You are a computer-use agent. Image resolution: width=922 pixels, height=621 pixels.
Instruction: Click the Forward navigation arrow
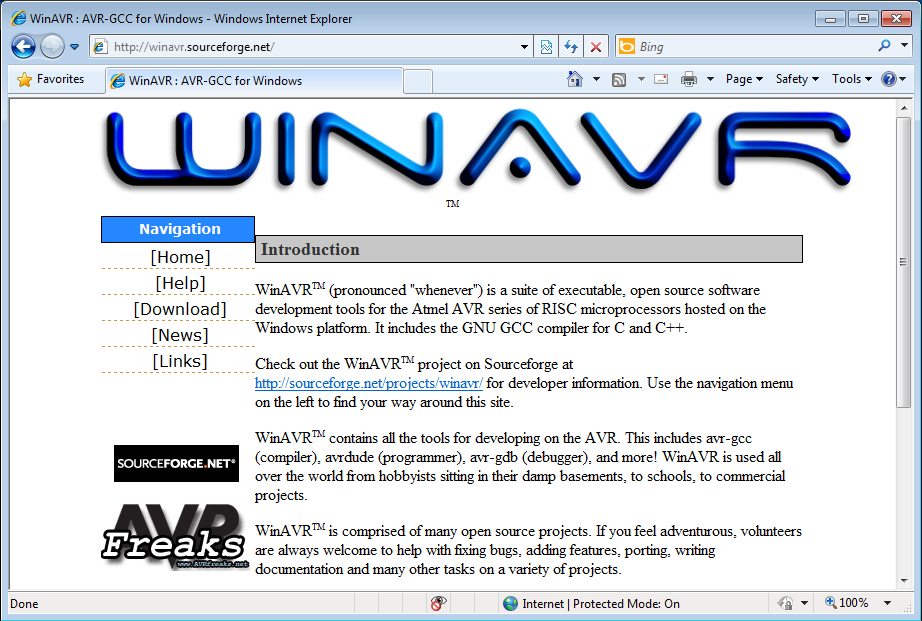(x=52, y=46)
